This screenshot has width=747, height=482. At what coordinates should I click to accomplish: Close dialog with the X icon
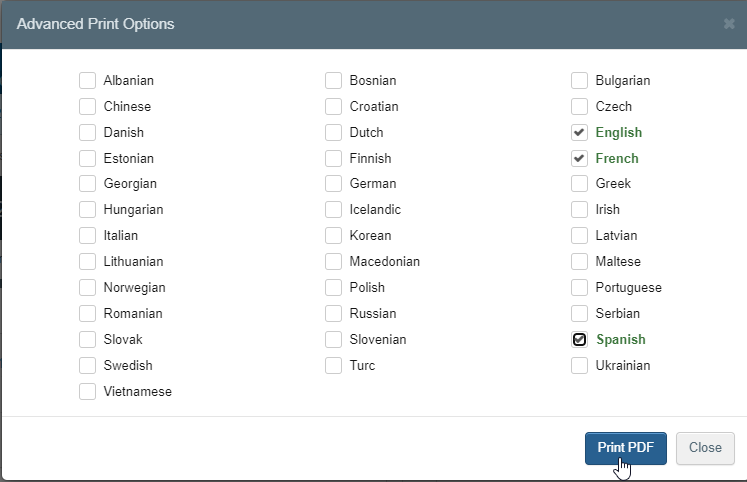click(x=729, y=24)
